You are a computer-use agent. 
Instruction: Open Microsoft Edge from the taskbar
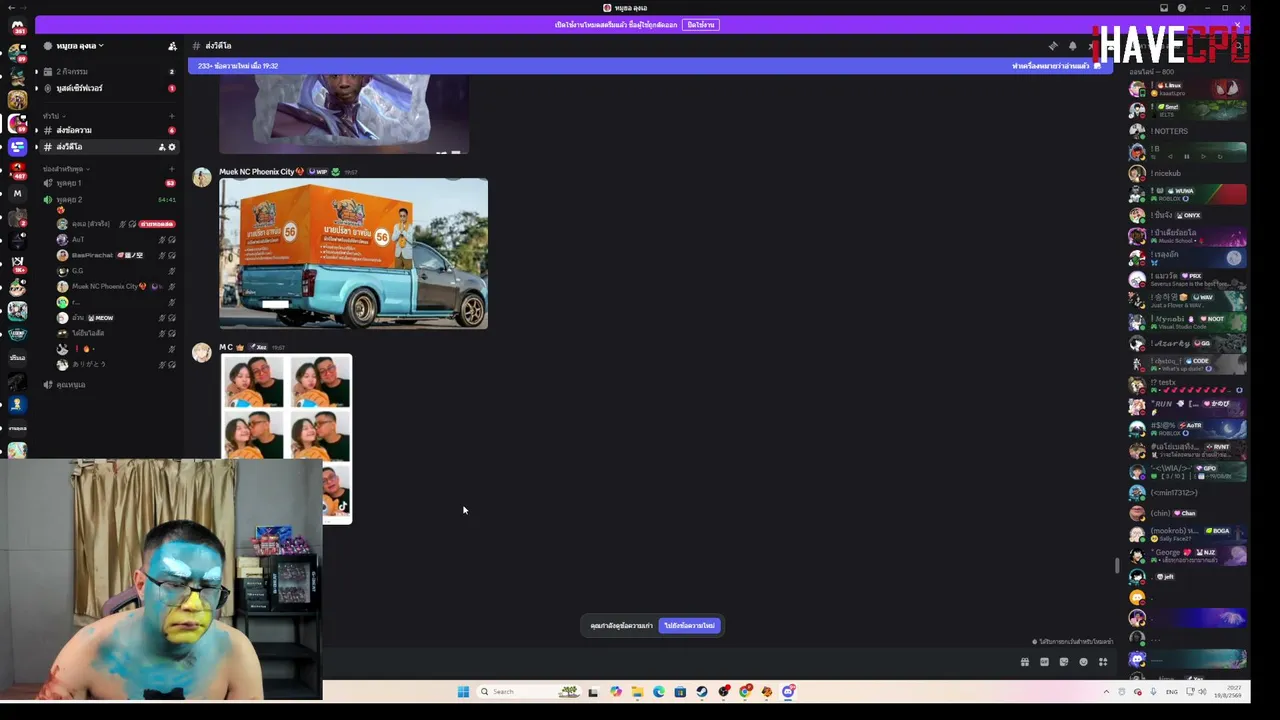pos(659,691)
